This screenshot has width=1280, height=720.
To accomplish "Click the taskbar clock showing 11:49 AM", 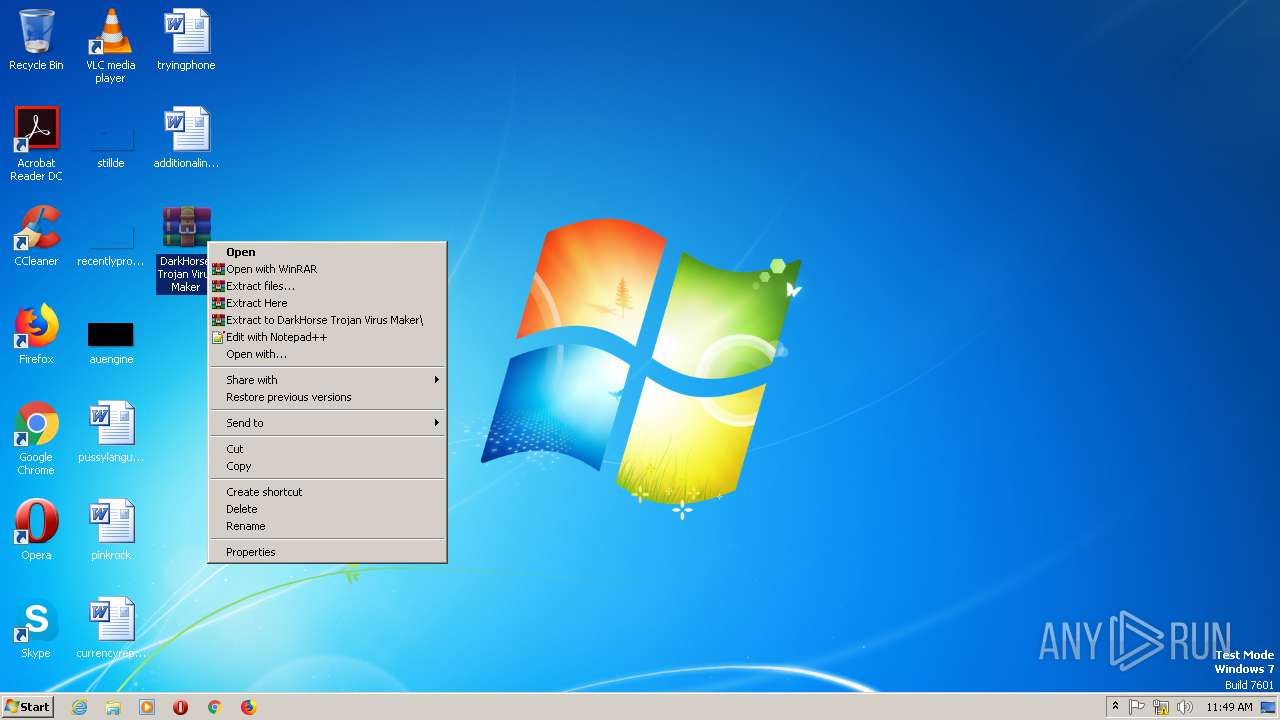I will (1229, 707).
